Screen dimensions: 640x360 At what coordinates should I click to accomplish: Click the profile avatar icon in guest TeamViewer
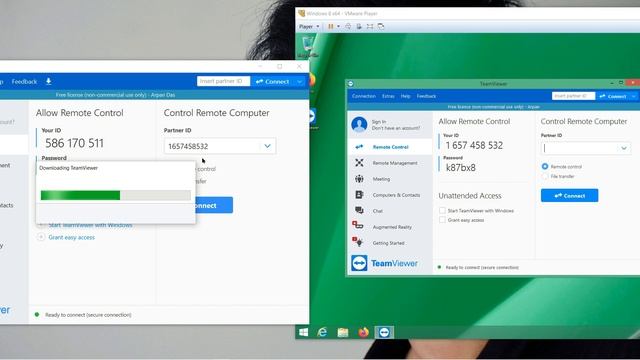359,124
